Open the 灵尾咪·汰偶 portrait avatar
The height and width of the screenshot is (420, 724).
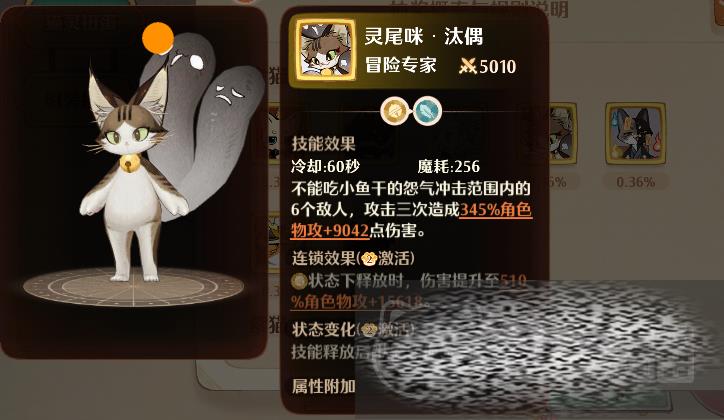click(x=326, y=50)
